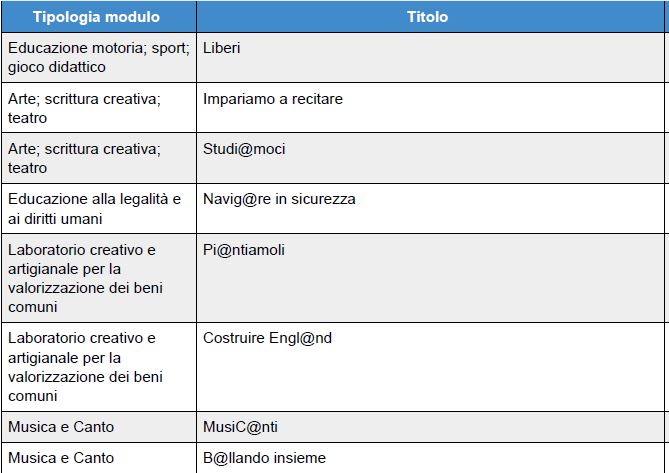The image size is (669, 473).
Task: Click empty space right of Navig@re in sicurezza
Action: coord(510,209)
